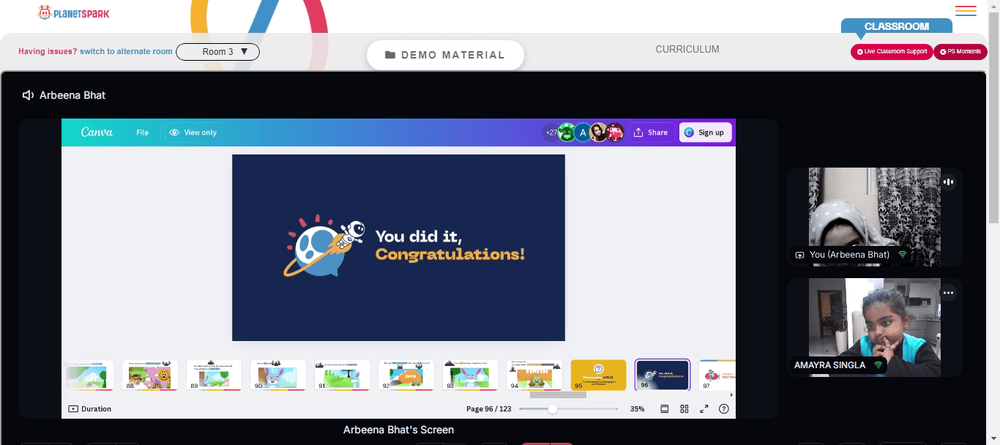This screenshot has width=1000, height=445.
Task: Open grid view of all pages
Action: click(x=684, y=409)
